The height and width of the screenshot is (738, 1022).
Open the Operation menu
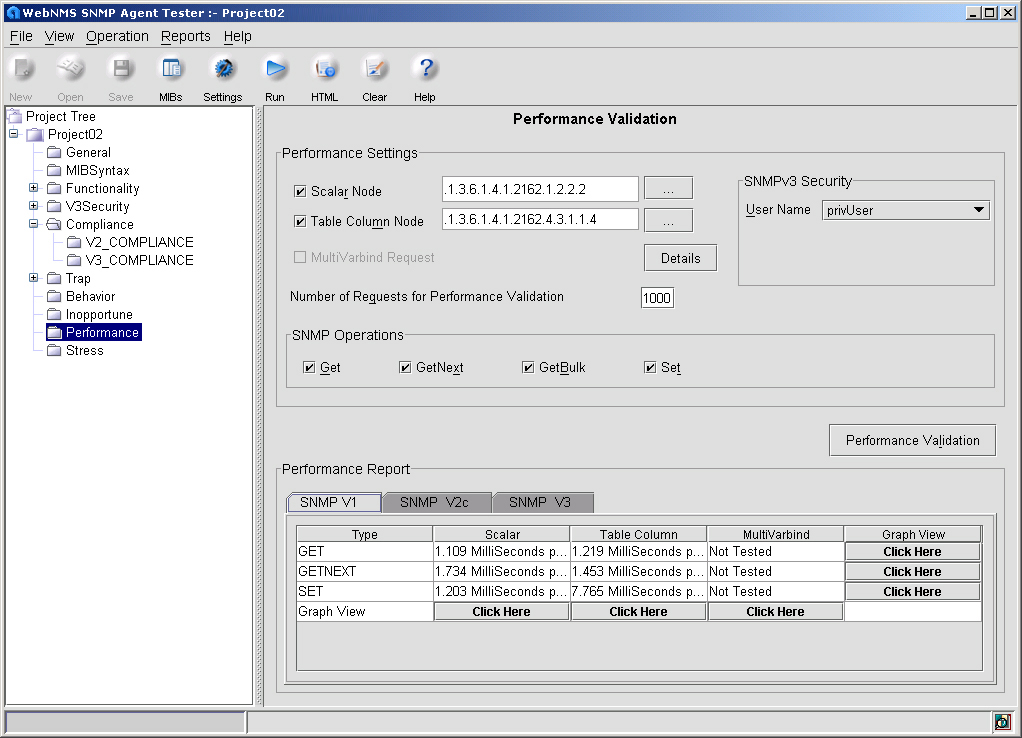point(117,37)
